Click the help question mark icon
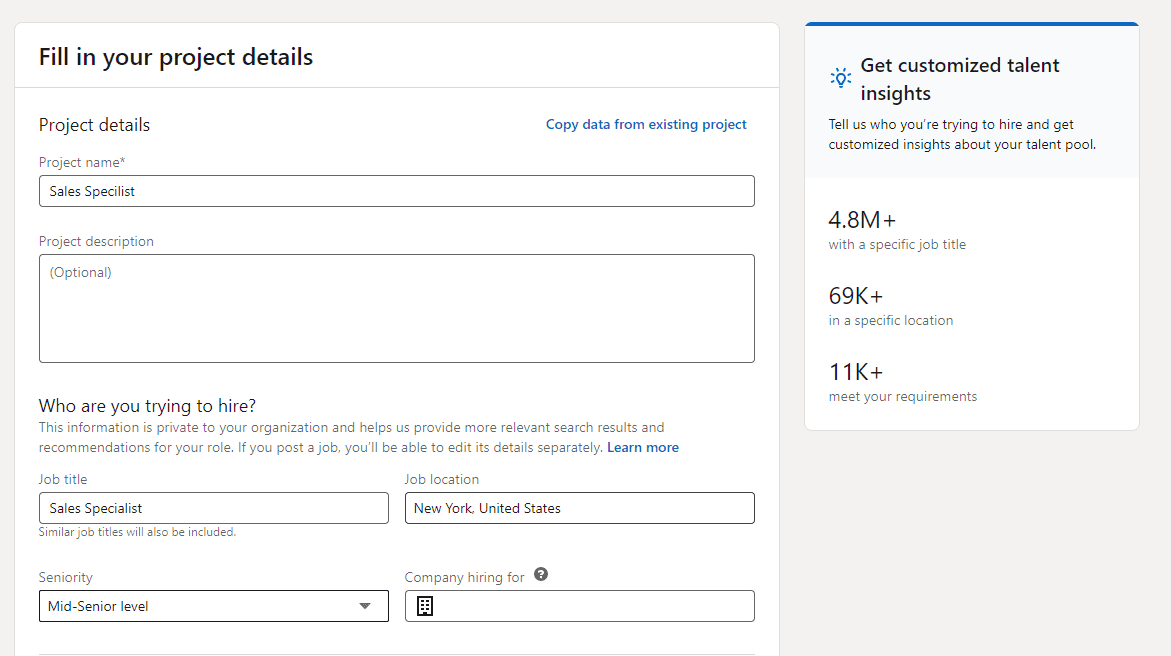 [541, 575]
